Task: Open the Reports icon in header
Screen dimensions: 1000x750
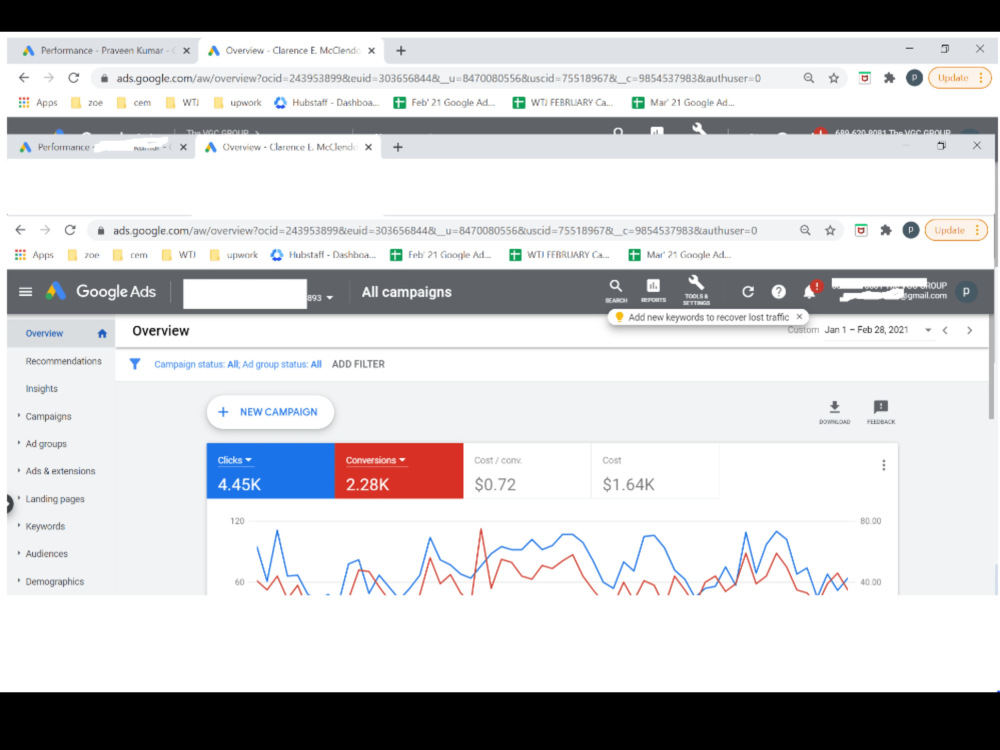Action: coord(653,290)
